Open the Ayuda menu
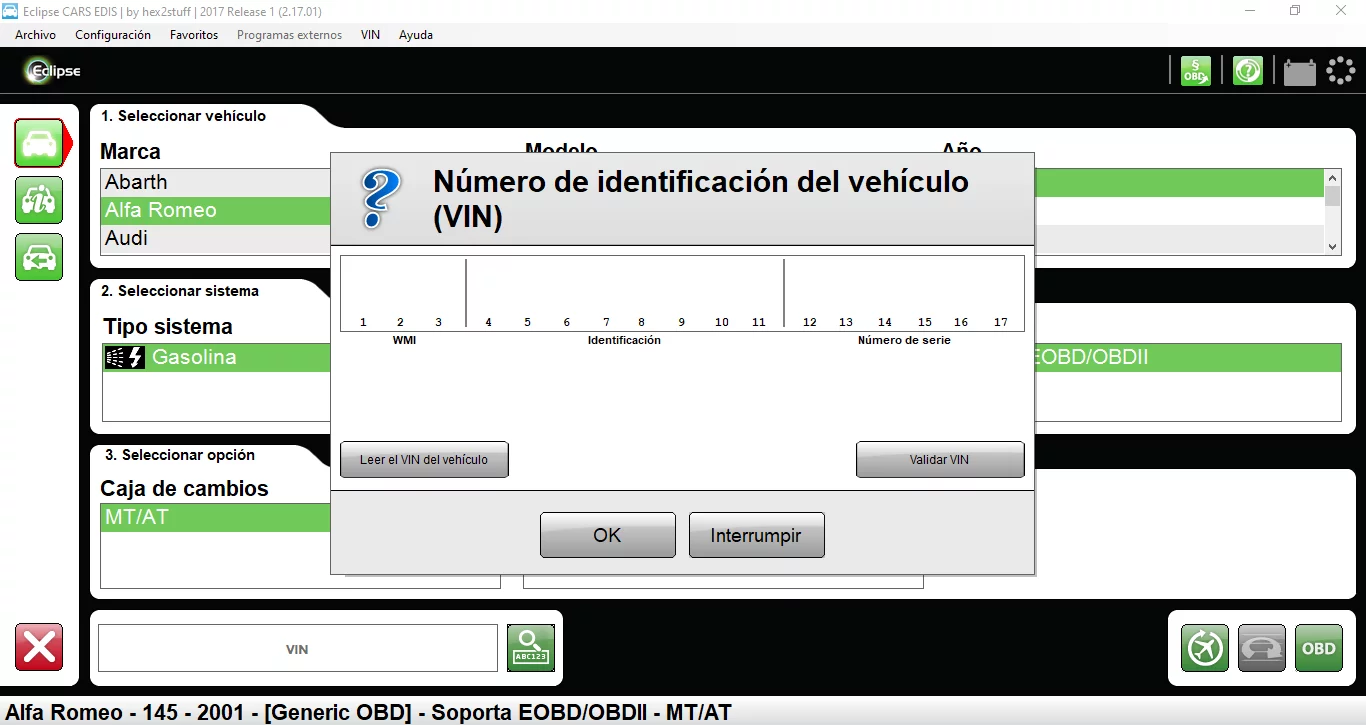The height and width of the screenshot is (725, 1366). click(415, 34)
